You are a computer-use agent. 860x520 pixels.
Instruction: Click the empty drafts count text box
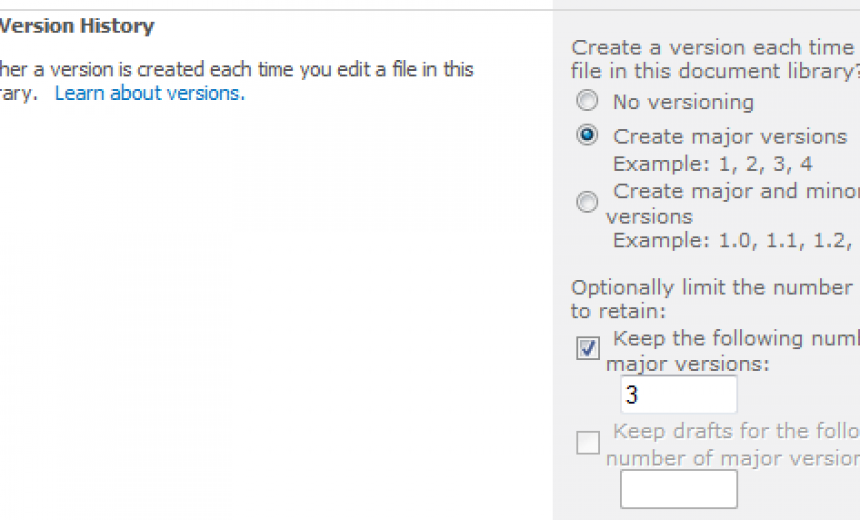coord(678,489)
